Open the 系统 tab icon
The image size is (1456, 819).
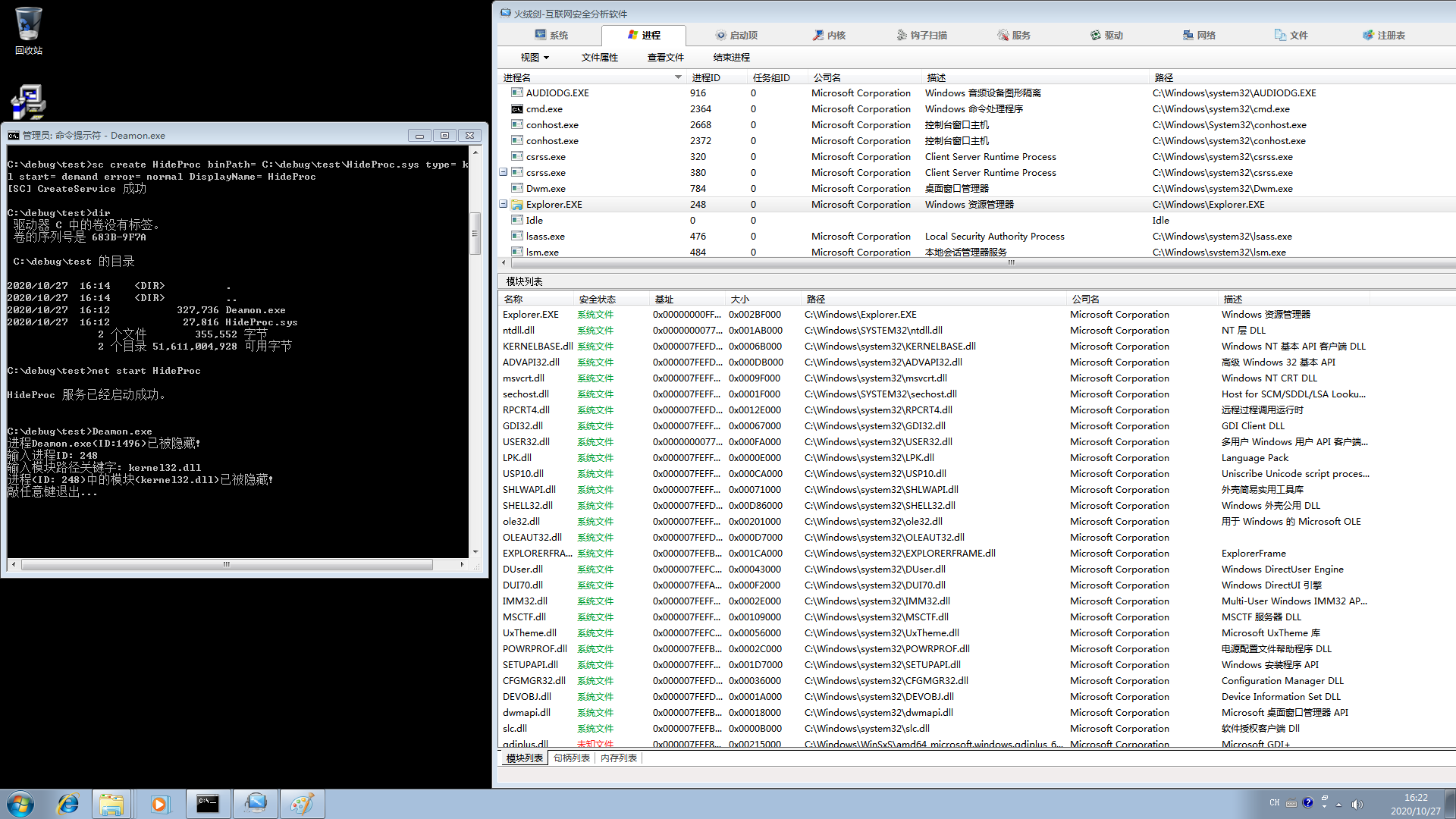tap(540, 35)
